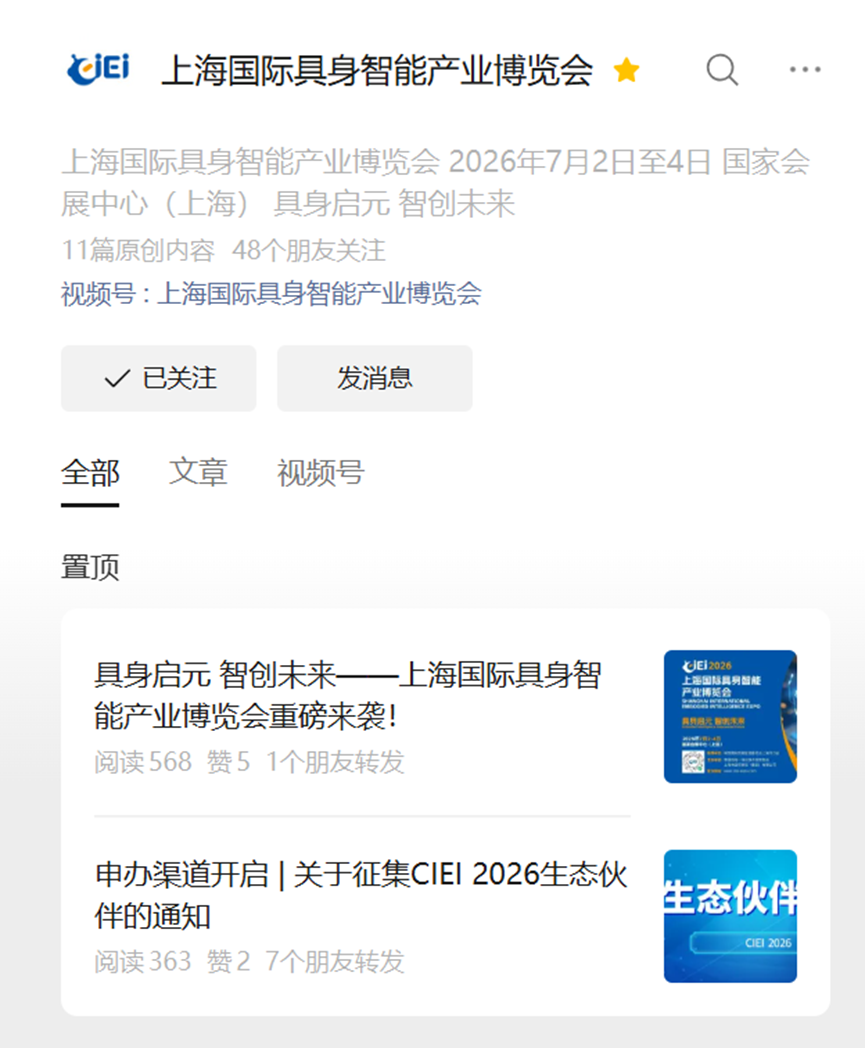The width and height of the screenshot is (865, 1048).
Task: Open article 申办渠道开启 生态伙伴的通知
Action: pyautogui.click(x=361, y=895)
